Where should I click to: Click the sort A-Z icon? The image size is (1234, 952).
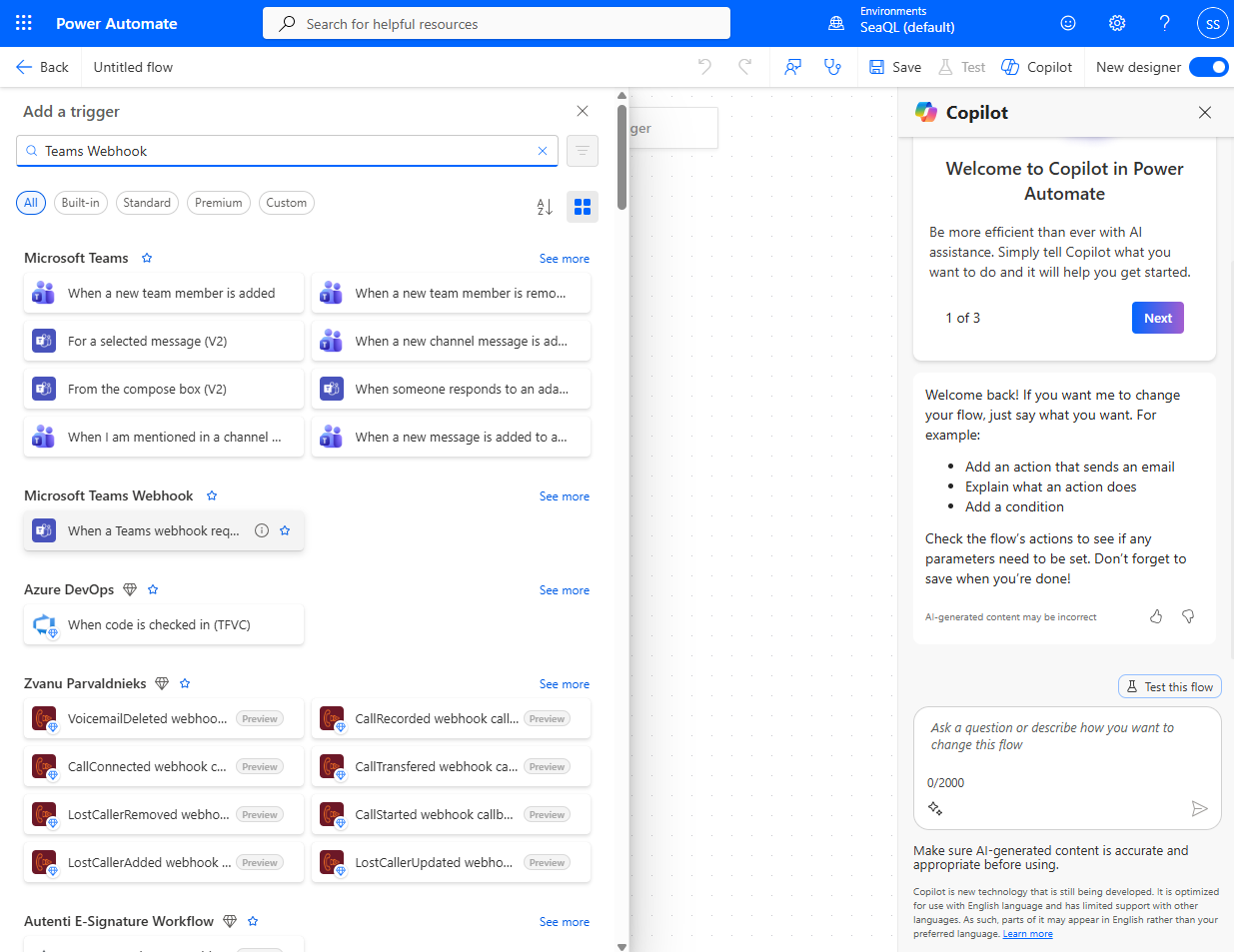click(545, 207)
